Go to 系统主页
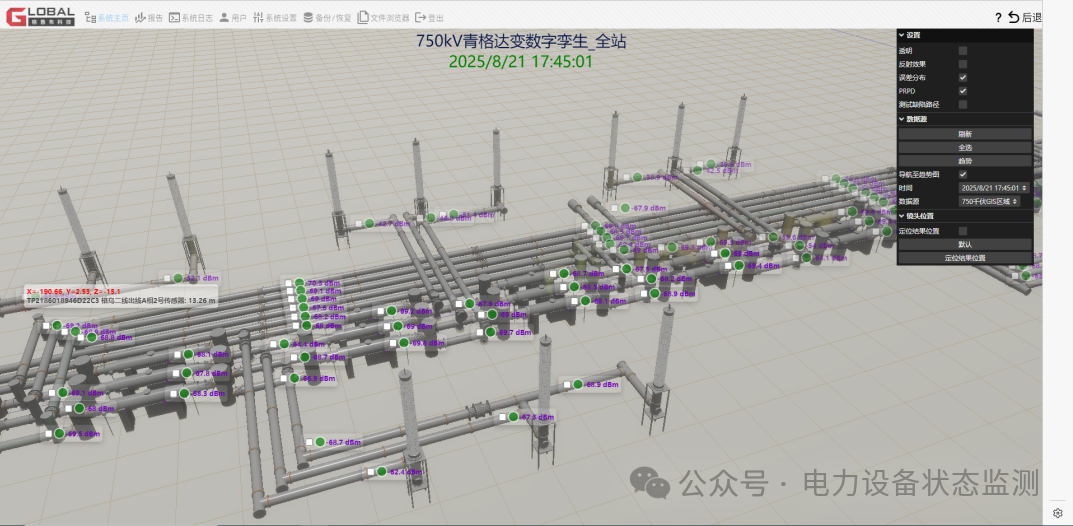This screenshot has height=526, width=1073. pyautogui.click(x=106, y=18)
